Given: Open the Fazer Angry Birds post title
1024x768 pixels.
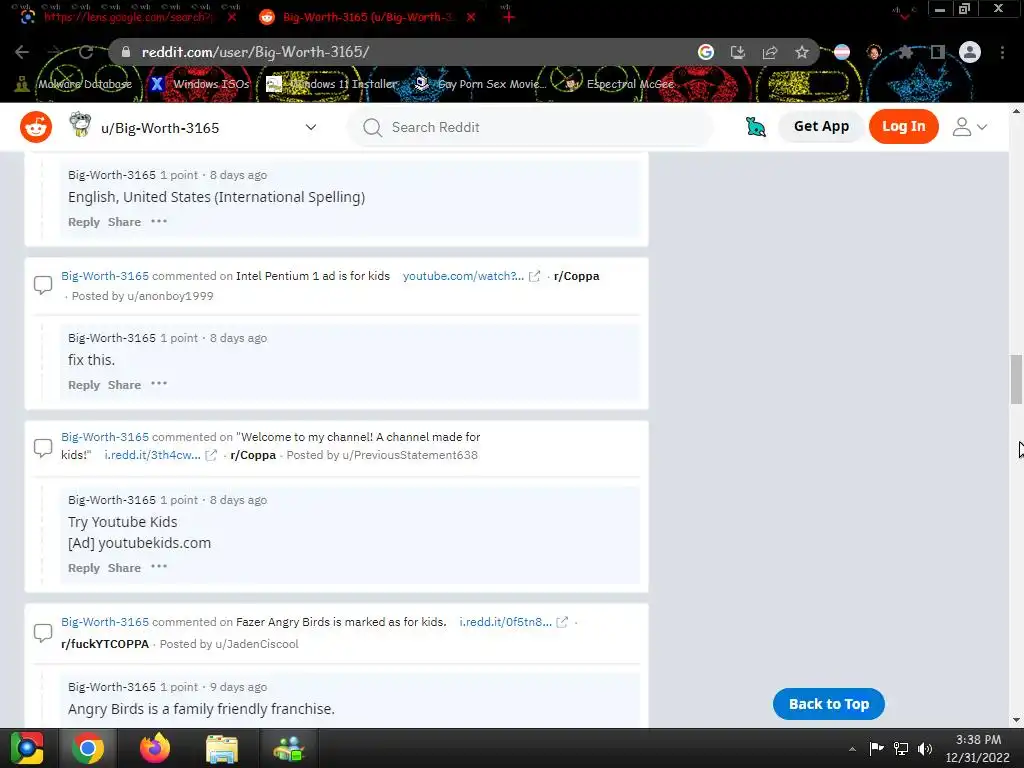Looking at the screenshot, I should [341, 622].
